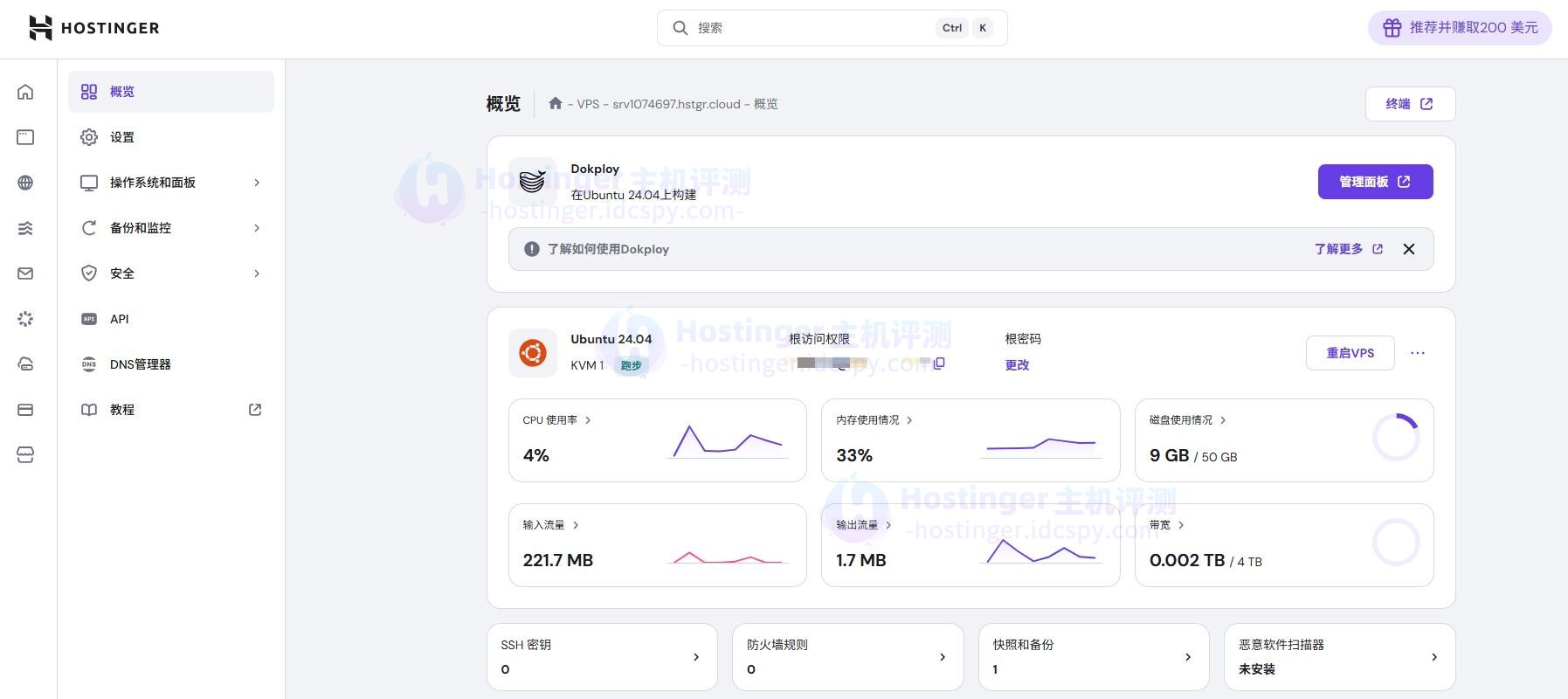This screenshot has width=1568, height=699.
Task: Open the globe domains icon in left rail
Action: [25, 183]
